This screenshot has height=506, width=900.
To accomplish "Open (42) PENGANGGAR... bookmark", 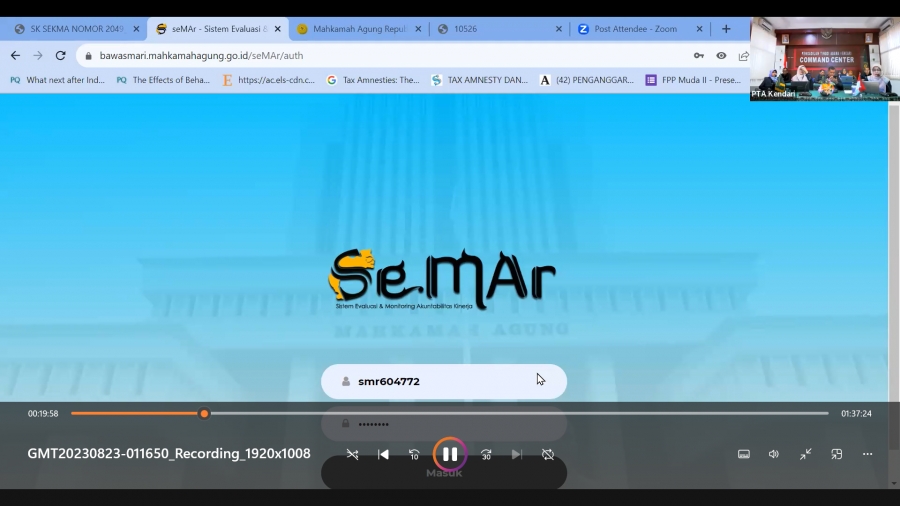I will 587,80.
